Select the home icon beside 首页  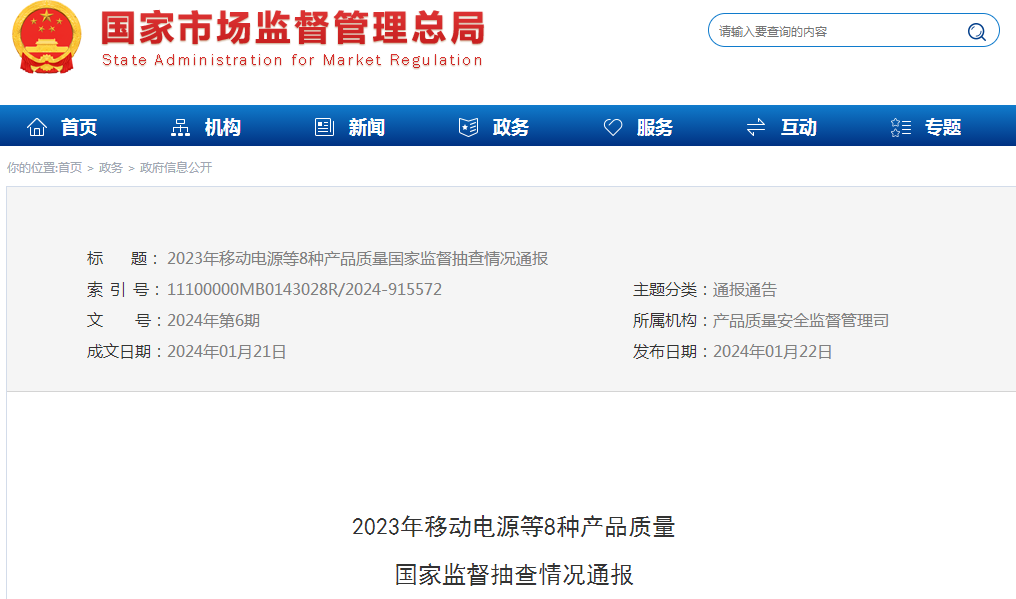(x=37, y=126)
